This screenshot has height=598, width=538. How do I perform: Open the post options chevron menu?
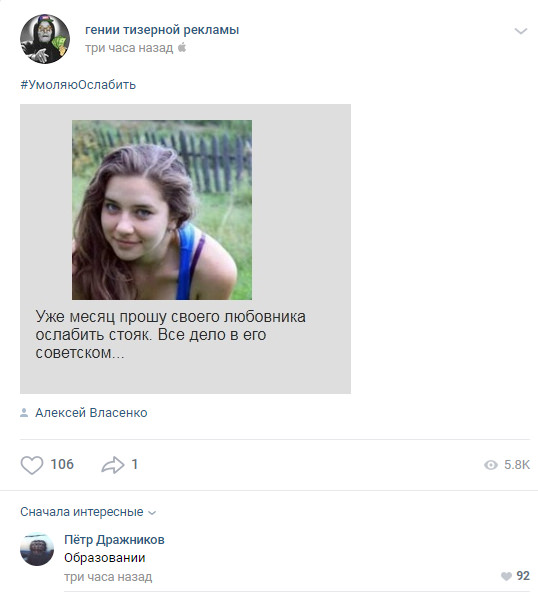pyautogui.click(x=520, y=31)
